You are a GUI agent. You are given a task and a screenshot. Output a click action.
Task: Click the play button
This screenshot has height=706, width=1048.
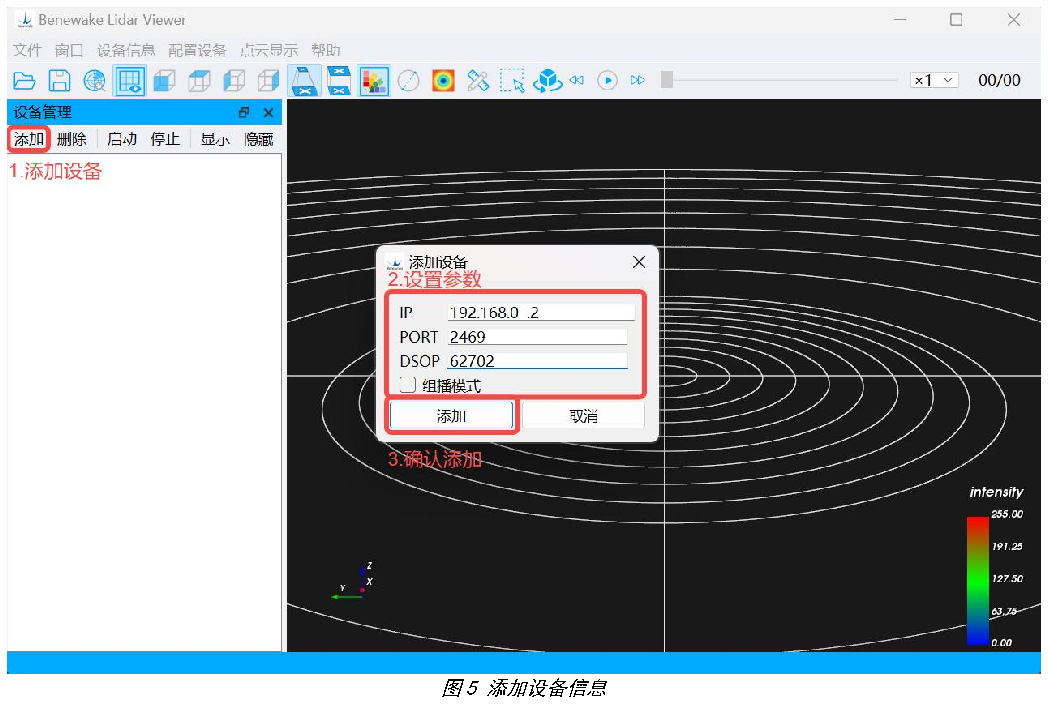tap(607, 80)
